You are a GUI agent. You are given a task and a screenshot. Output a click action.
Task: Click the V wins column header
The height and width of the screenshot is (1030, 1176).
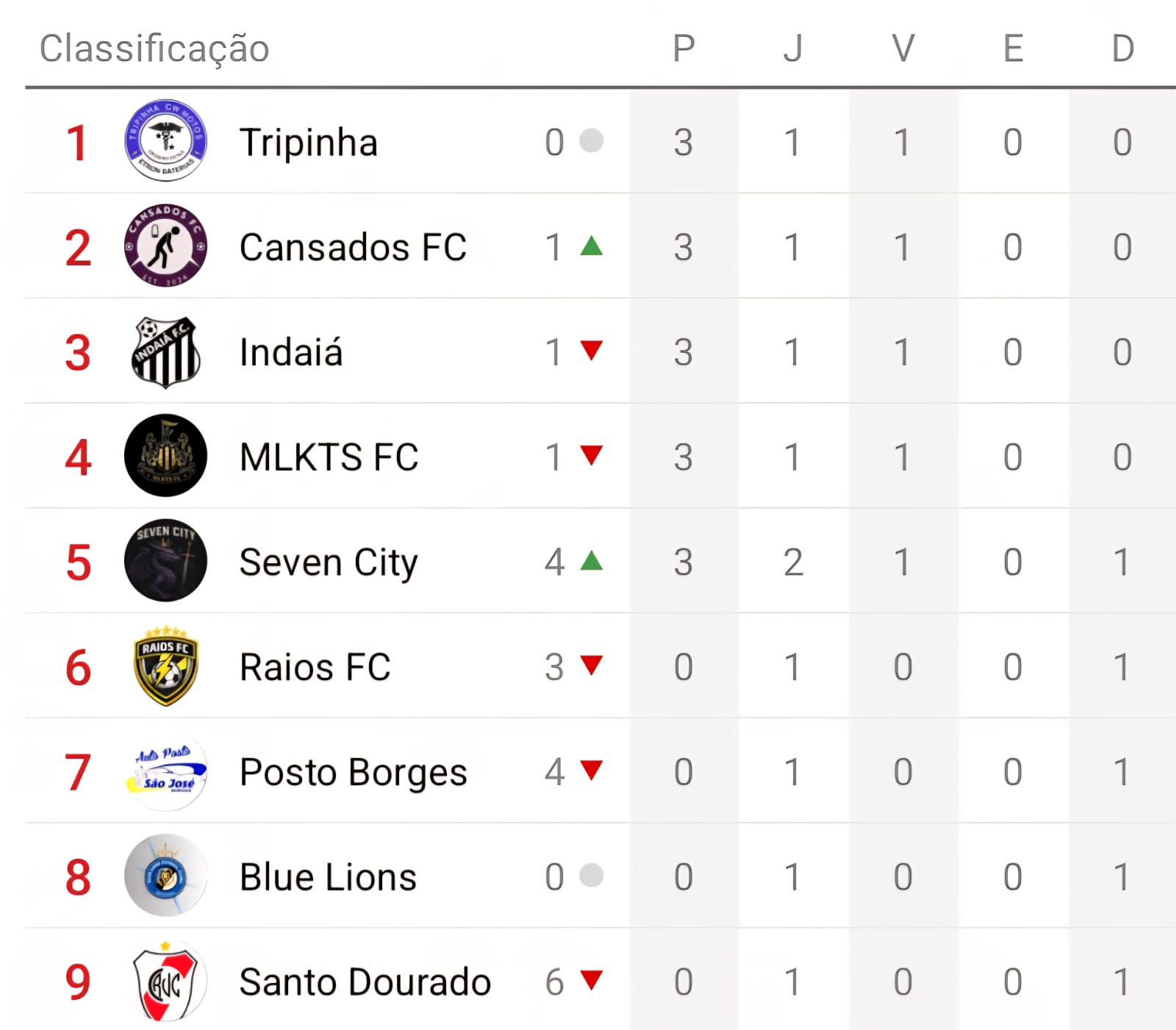903,49
